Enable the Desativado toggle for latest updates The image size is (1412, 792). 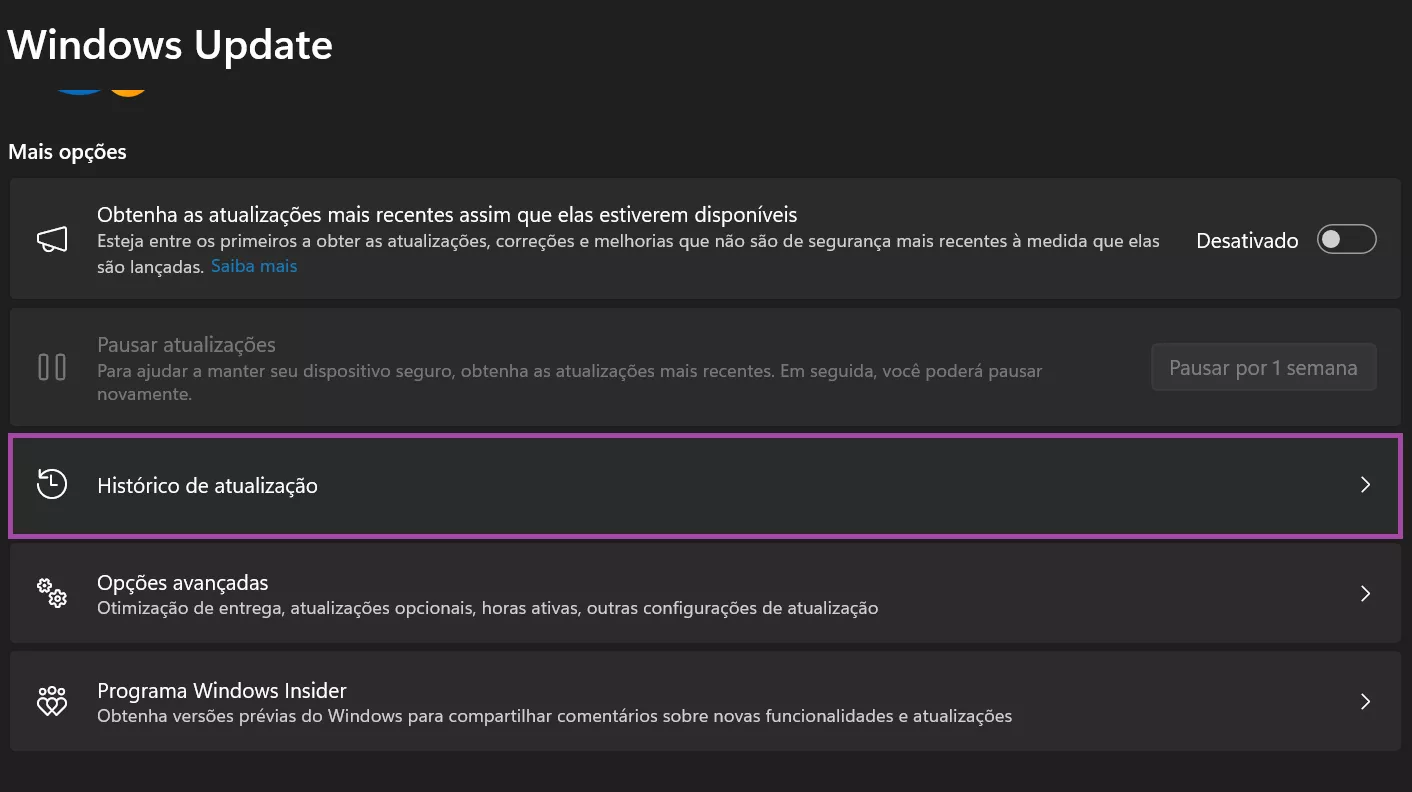click(x=1346, y=239)
